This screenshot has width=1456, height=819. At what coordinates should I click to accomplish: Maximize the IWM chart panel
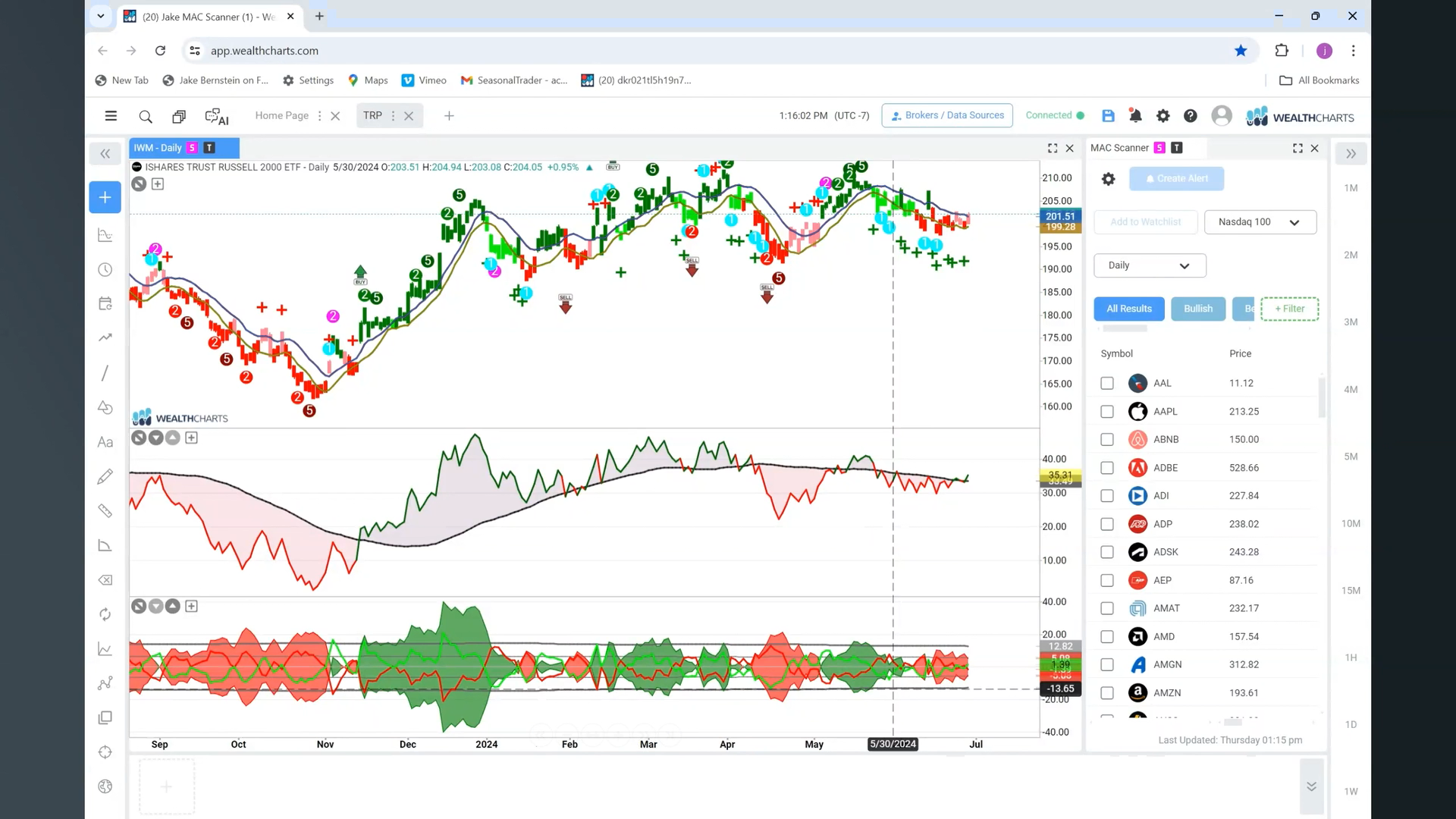click(x=1053, y=149)
